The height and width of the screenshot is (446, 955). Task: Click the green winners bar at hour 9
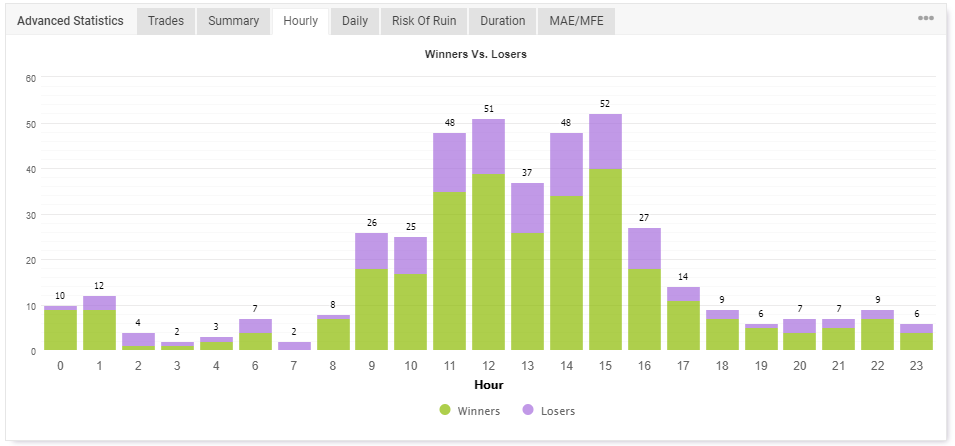pos(372,310)
